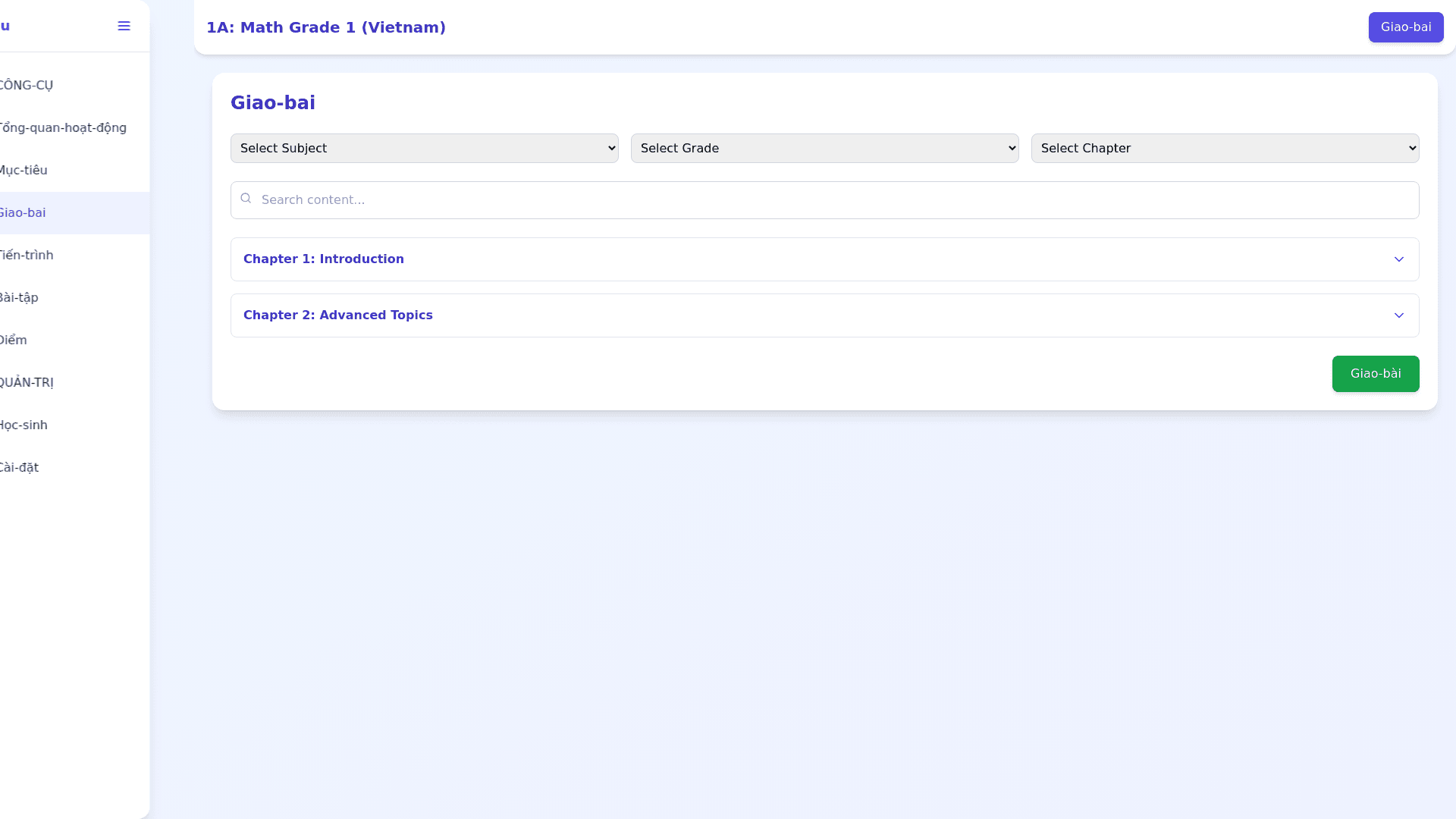Click the hamburger menu icon in sidebar
The height and width of the screenshot is (819, 1456).
(x=124, y=27)
